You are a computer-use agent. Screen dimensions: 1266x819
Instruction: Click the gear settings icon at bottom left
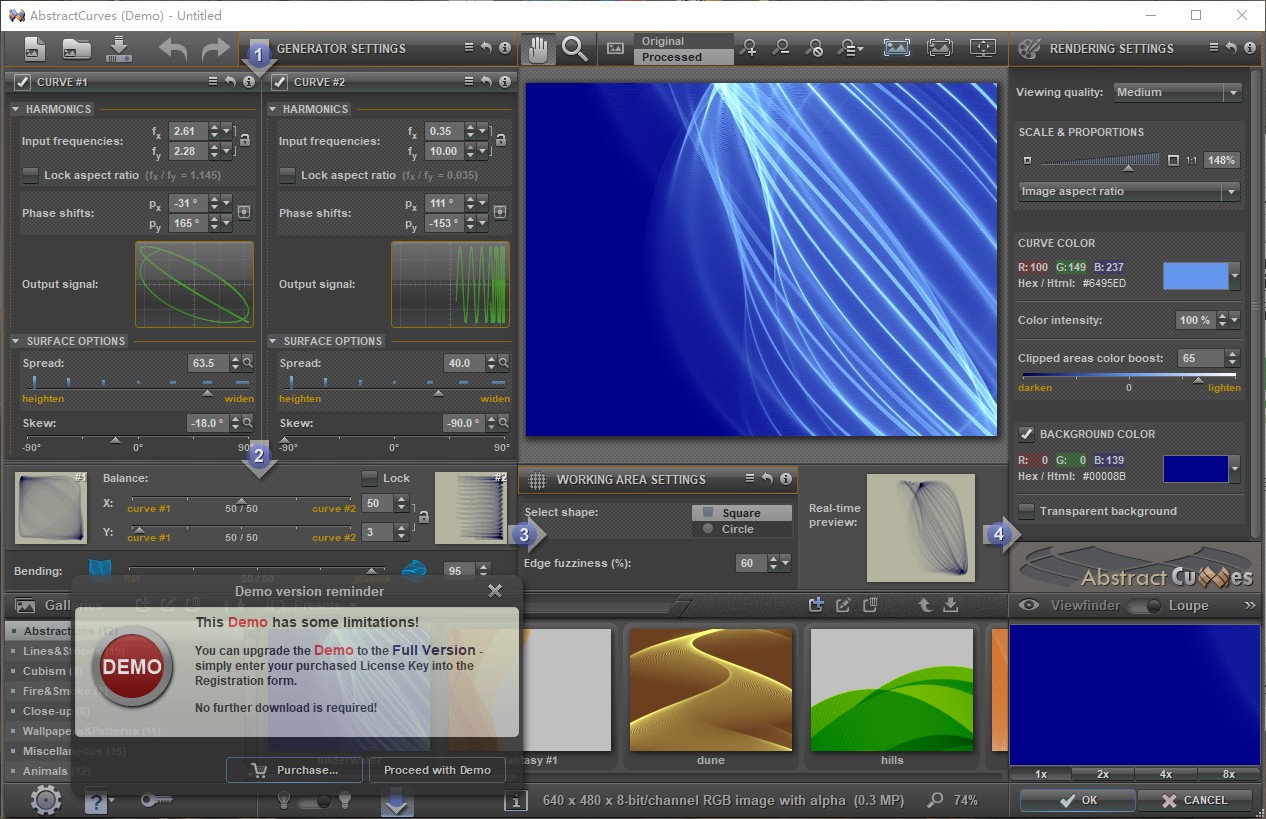click(45, 799)
